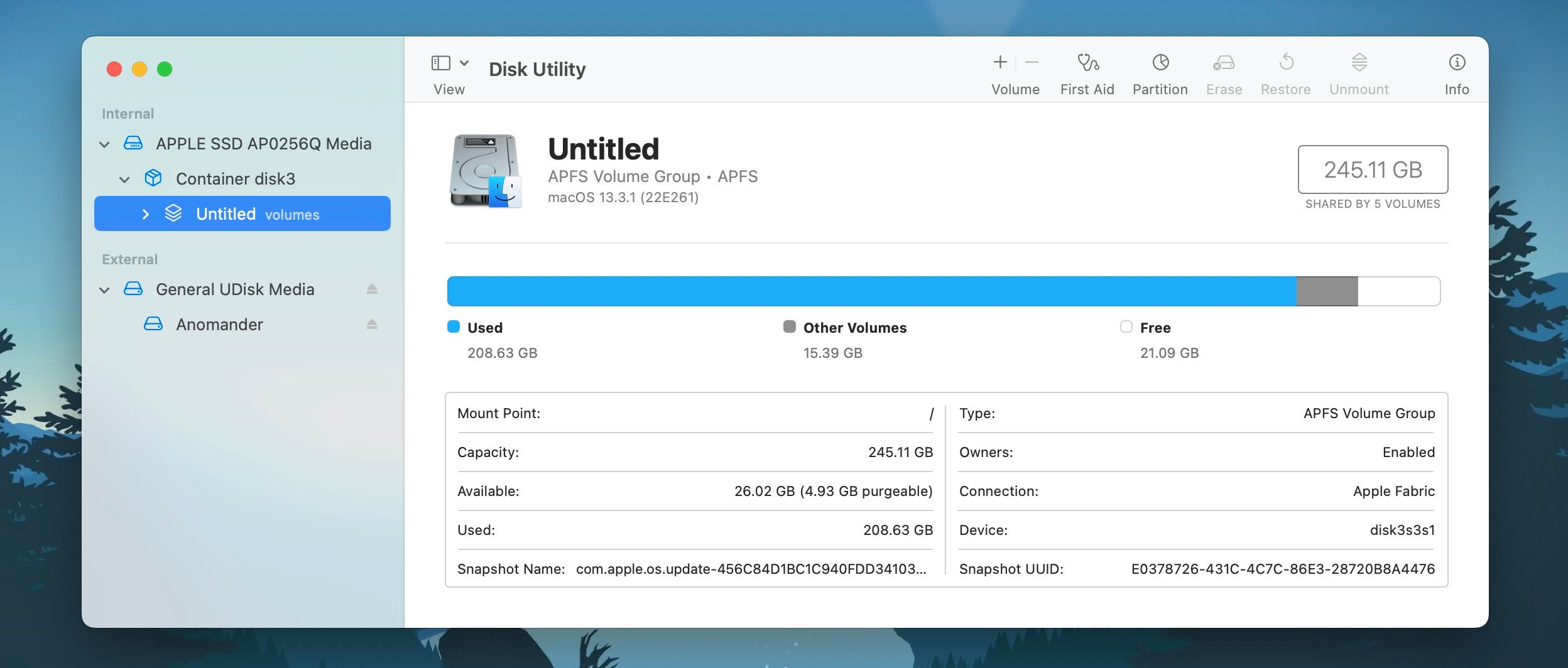Run First Aid on the Untitled volume
Viewport: 1568px width, 668px height.
[x=1087, y=63]
